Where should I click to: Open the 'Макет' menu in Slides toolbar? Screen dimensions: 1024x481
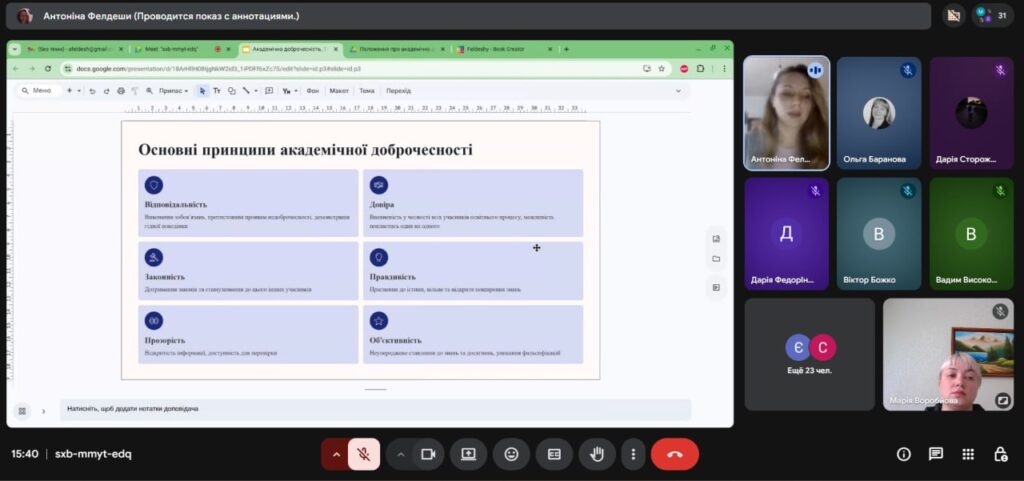pos(339,90)
